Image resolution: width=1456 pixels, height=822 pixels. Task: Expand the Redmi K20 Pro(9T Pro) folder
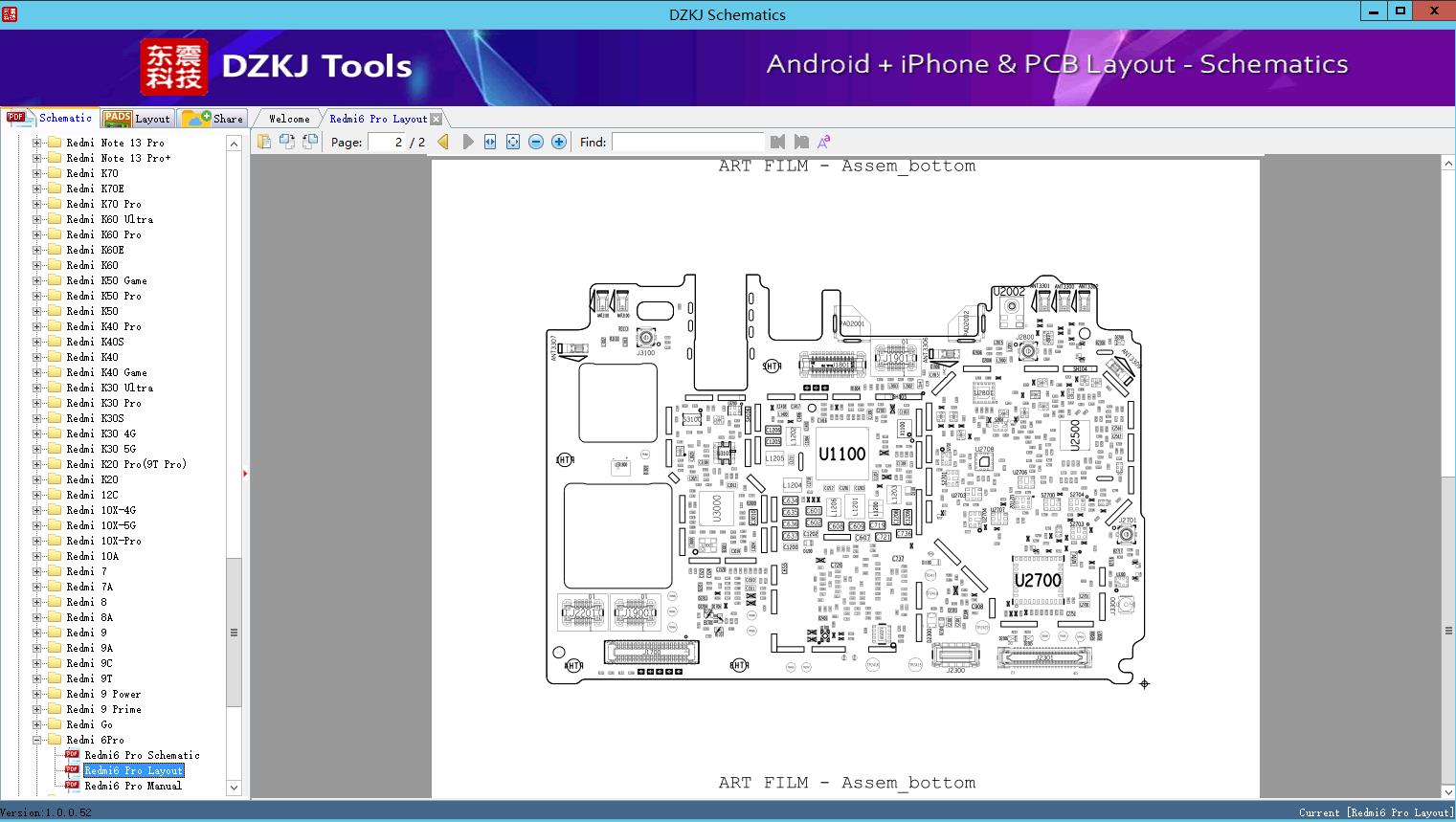coord(37,464)
